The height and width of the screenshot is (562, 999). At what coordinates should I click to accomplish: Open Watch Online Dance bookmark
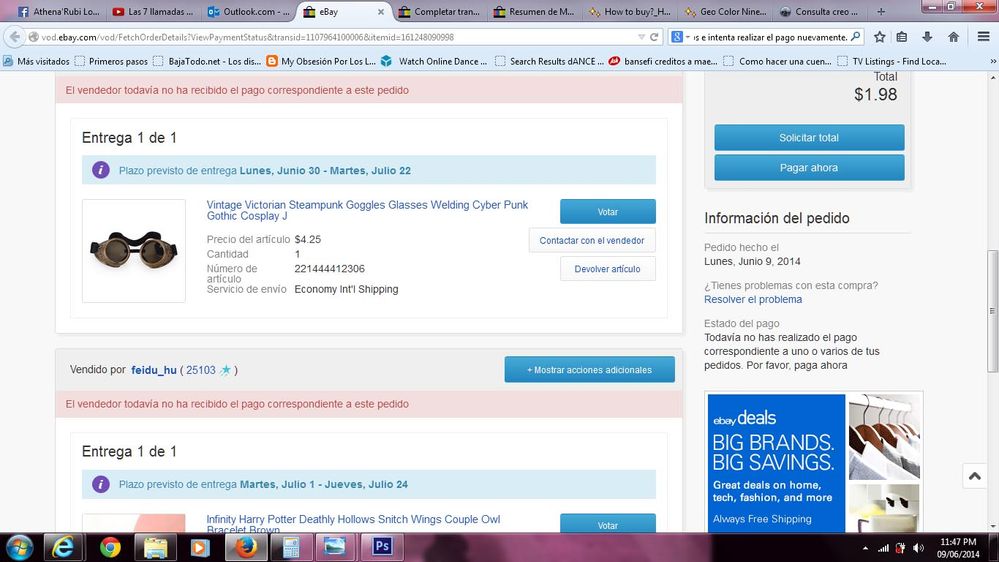[x=435, y=61]
